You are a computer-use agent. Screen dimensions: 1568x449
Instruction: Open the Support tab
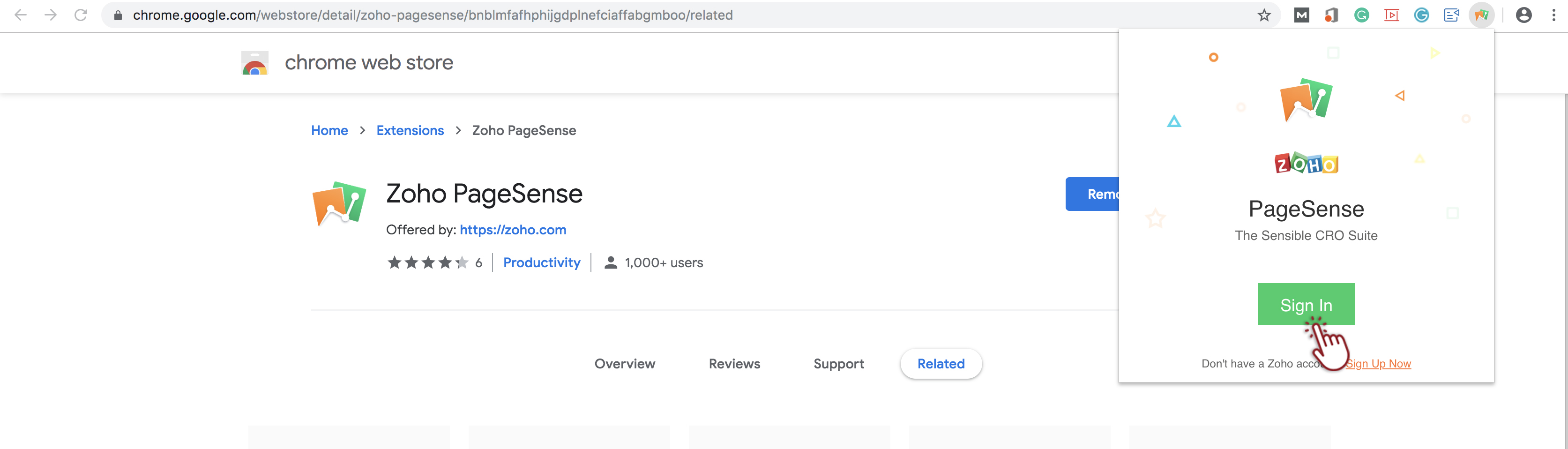(838, 364)
